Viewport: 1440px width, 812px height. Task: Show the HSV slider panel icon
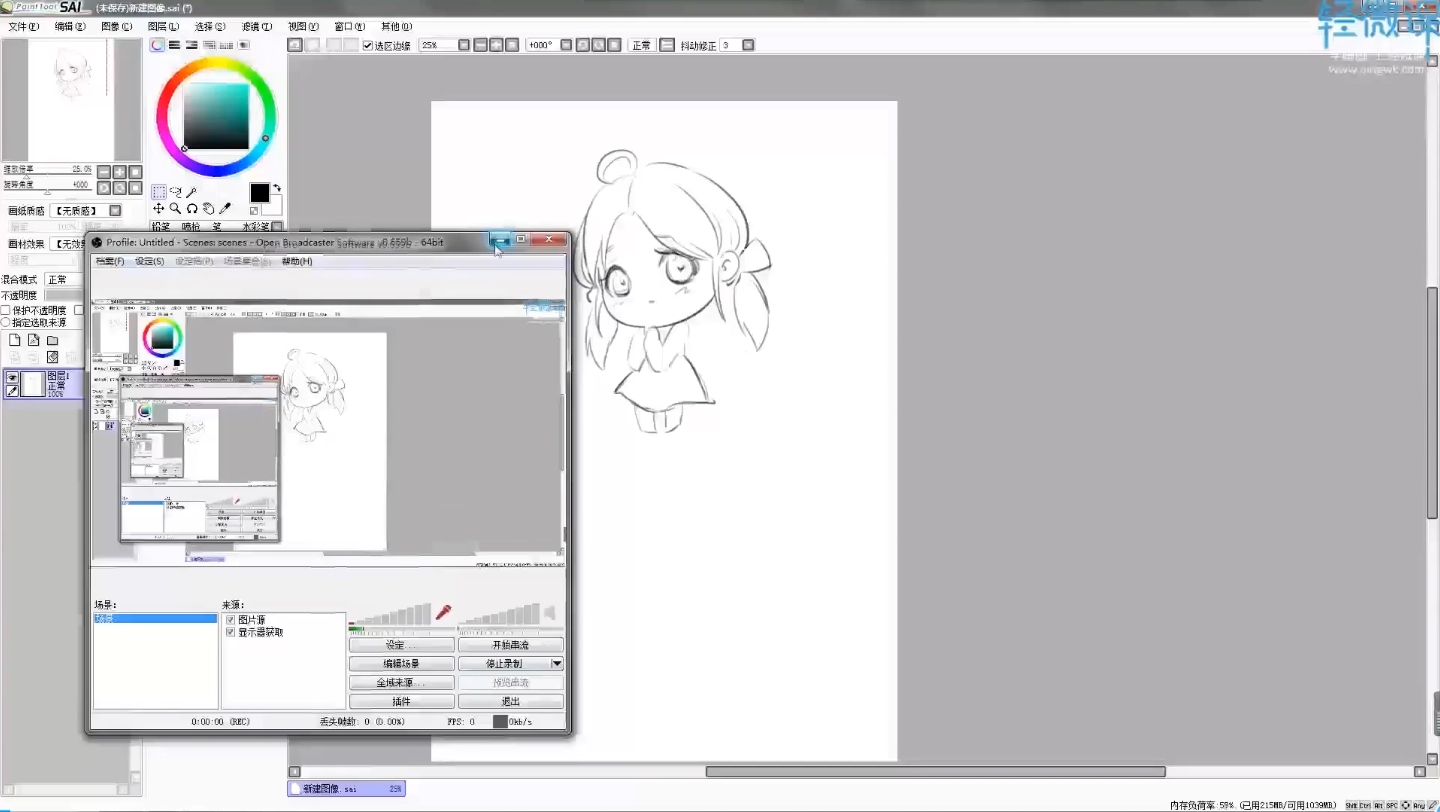click(x=192, y=45)
